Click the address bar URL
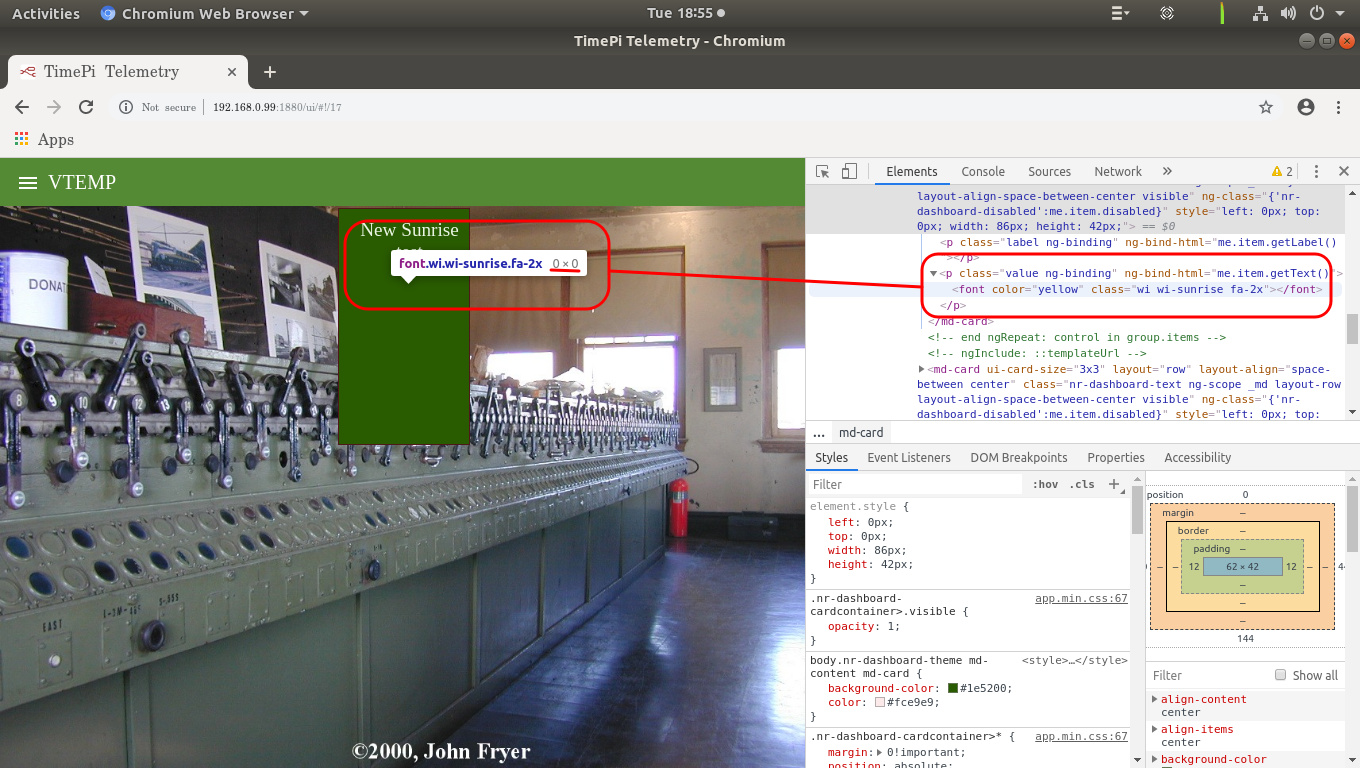This screenshot has height=768, width=1360. [277, 107]
